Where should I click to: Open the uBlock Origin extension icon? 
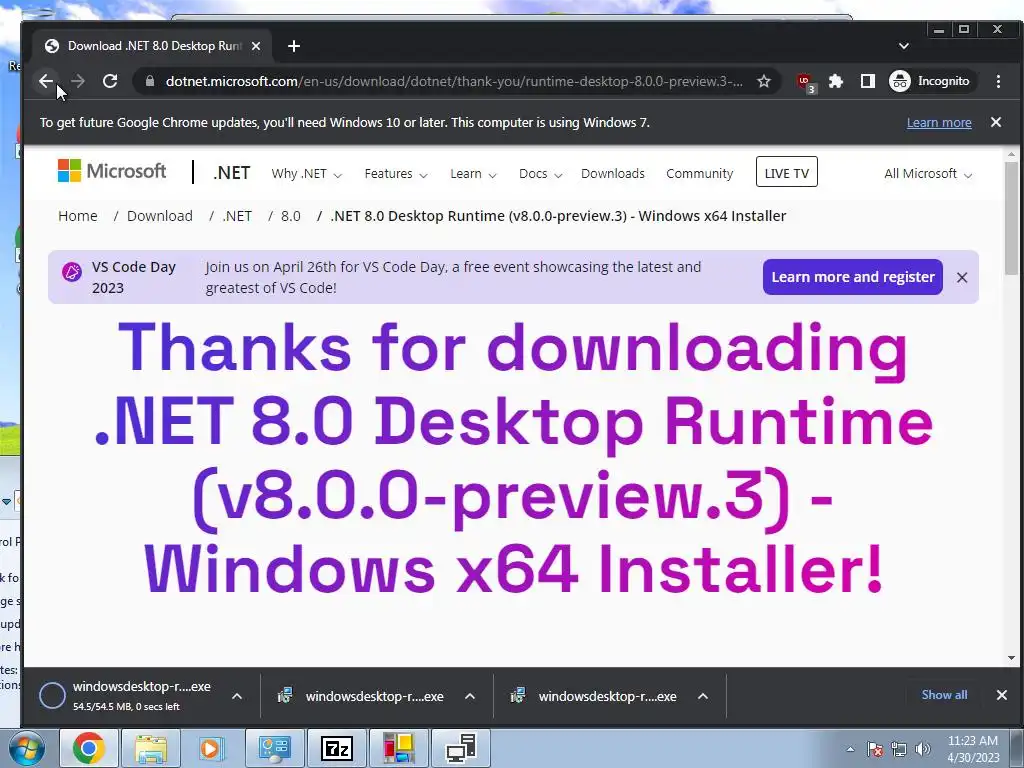coord(806,82)
